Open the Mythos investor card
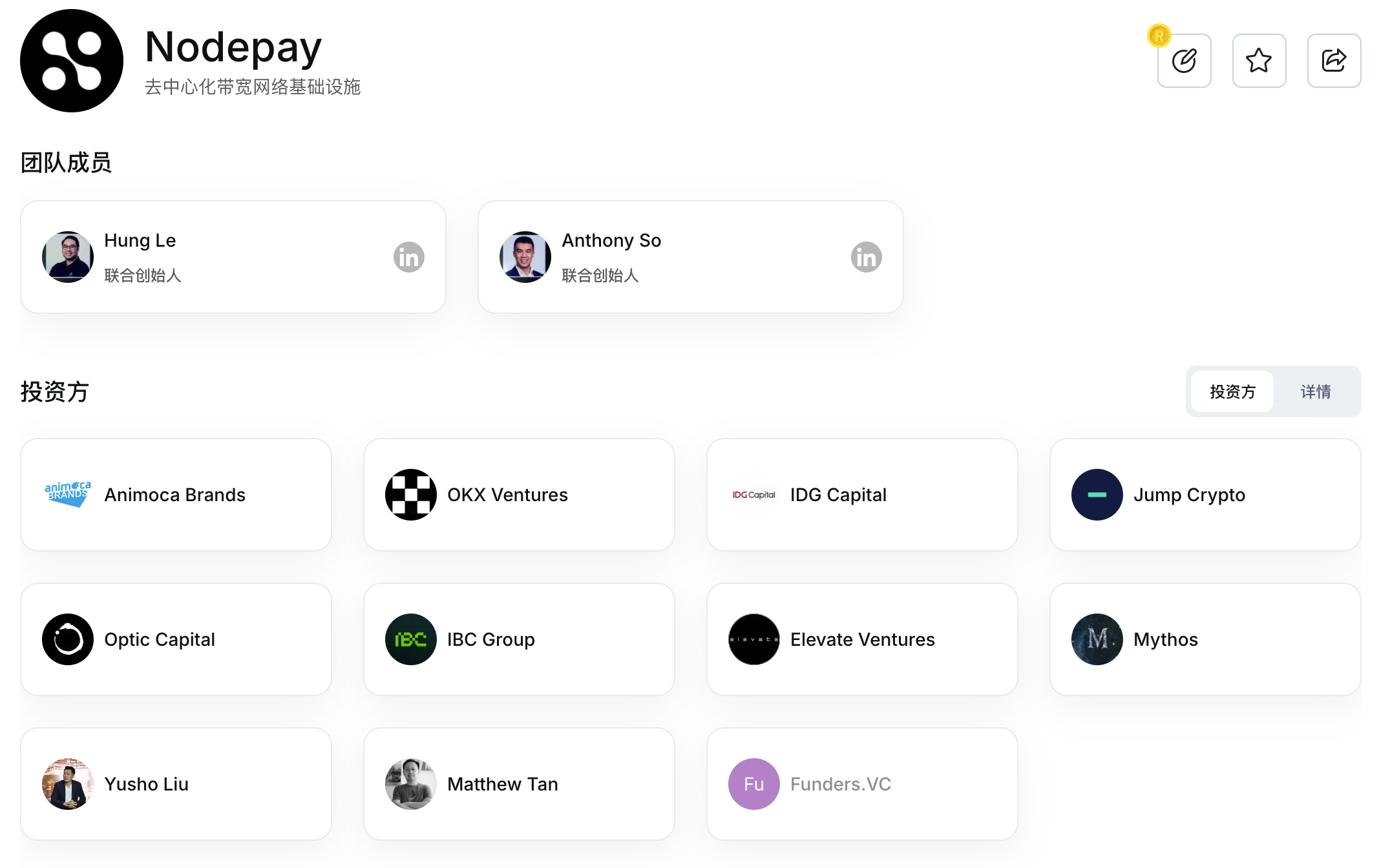This screenshot has width=1379, height=868. click(1205, 639)
